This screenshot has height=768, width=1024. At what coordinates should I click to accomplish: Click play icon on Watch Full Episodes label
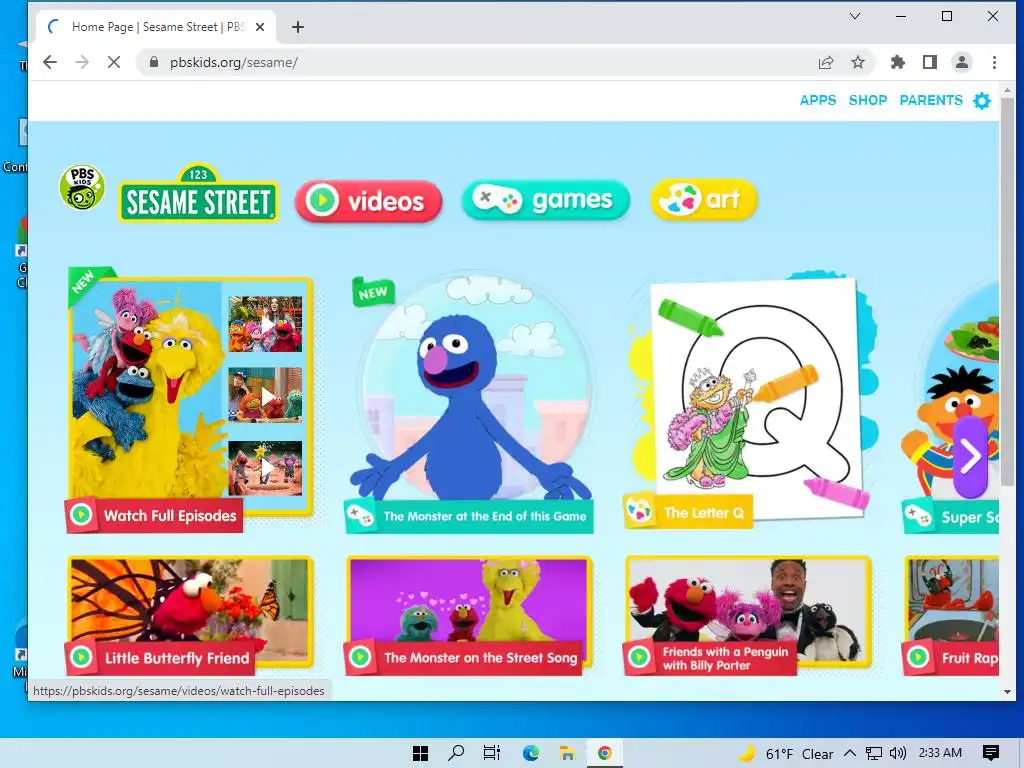click(81, 515)
